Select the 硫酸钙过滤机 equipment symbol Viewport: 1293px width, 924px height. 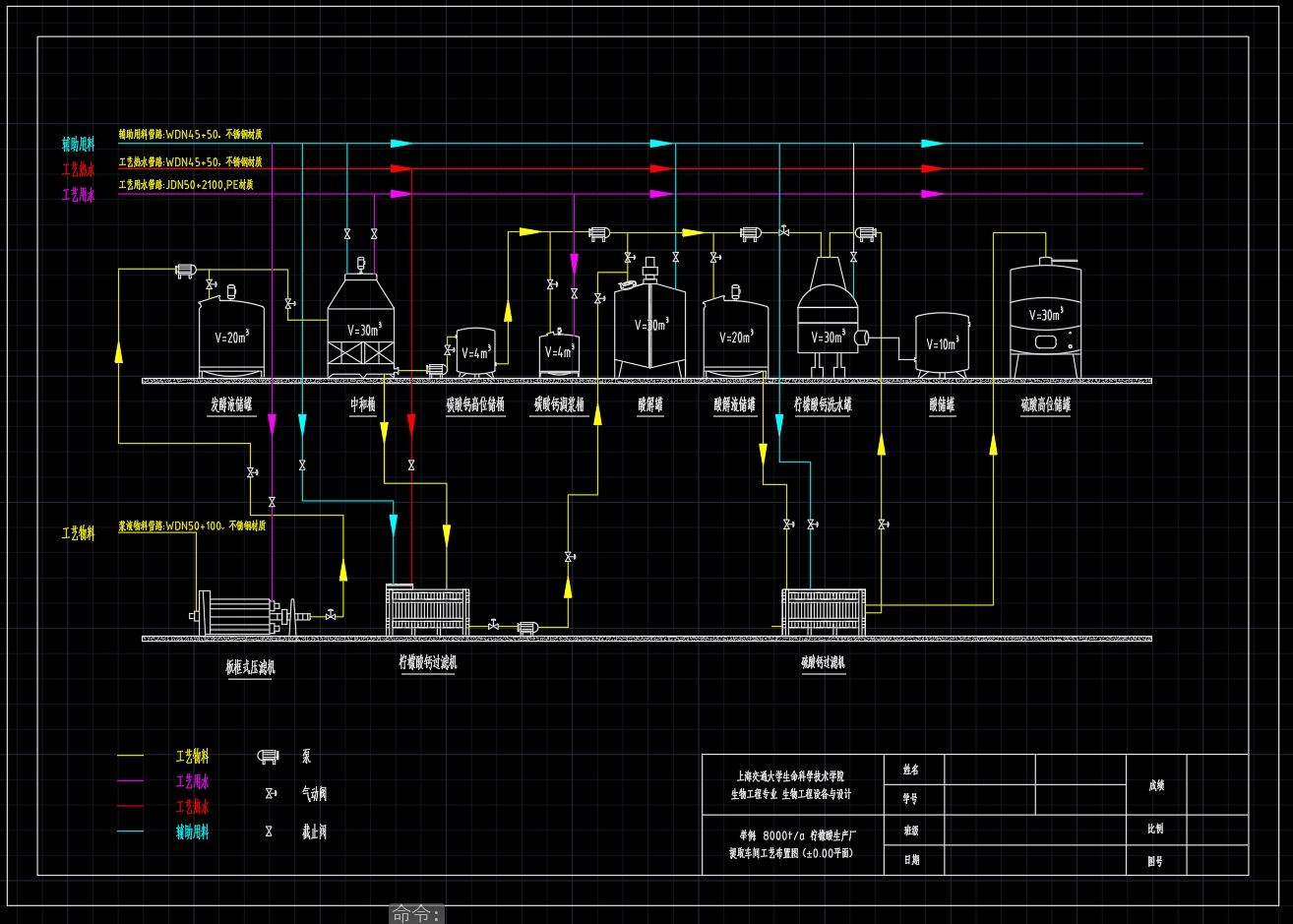pyautogui.click(x=824, y=612)
